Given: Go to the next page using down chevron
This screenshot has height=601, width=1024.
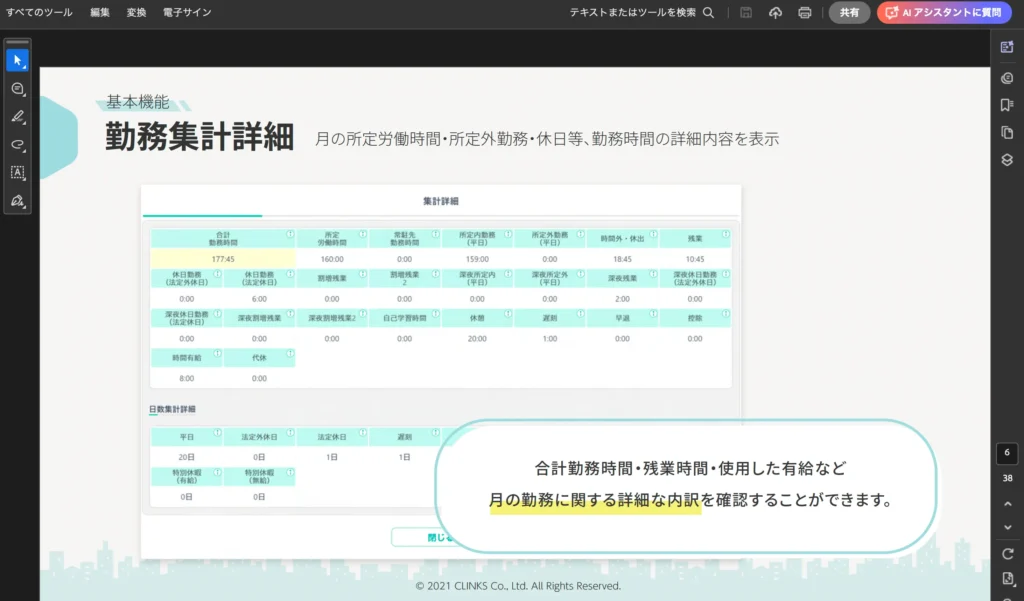Looking at the screenshot, I should pos(1007,527).
